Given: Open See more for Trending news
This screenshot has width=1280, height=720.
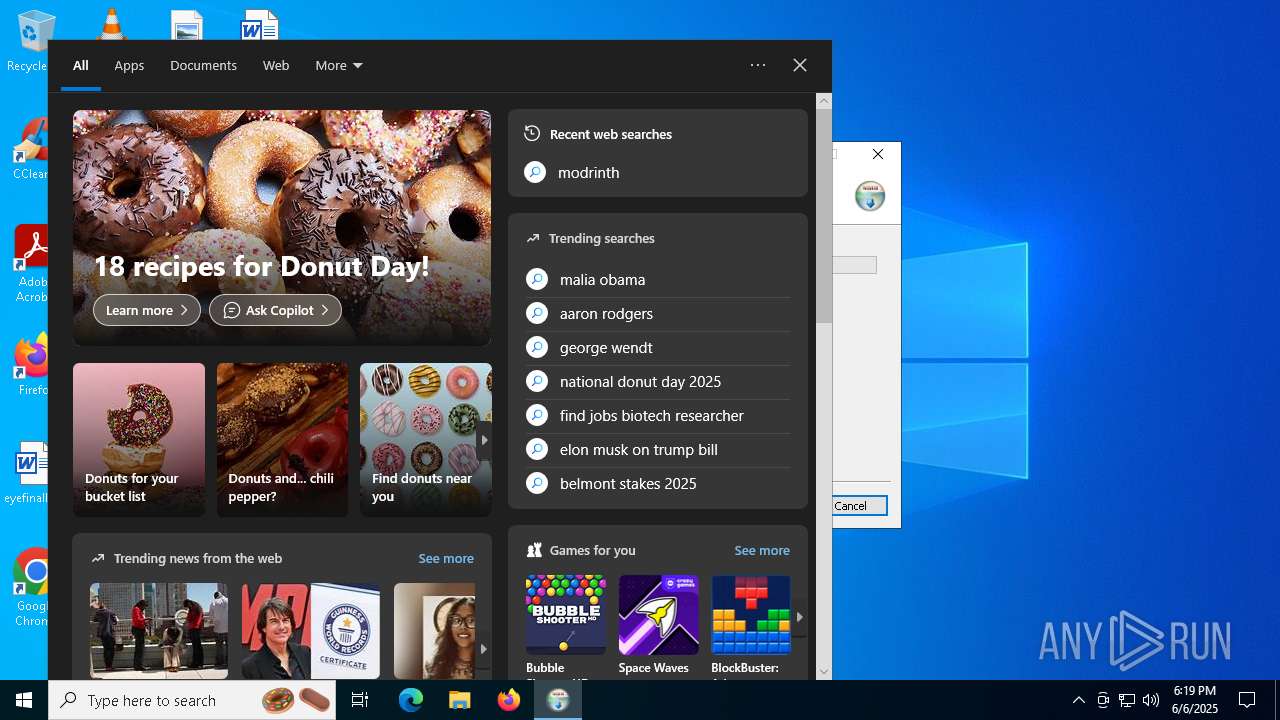Looking at the screenshot, I should pos(446,558).
